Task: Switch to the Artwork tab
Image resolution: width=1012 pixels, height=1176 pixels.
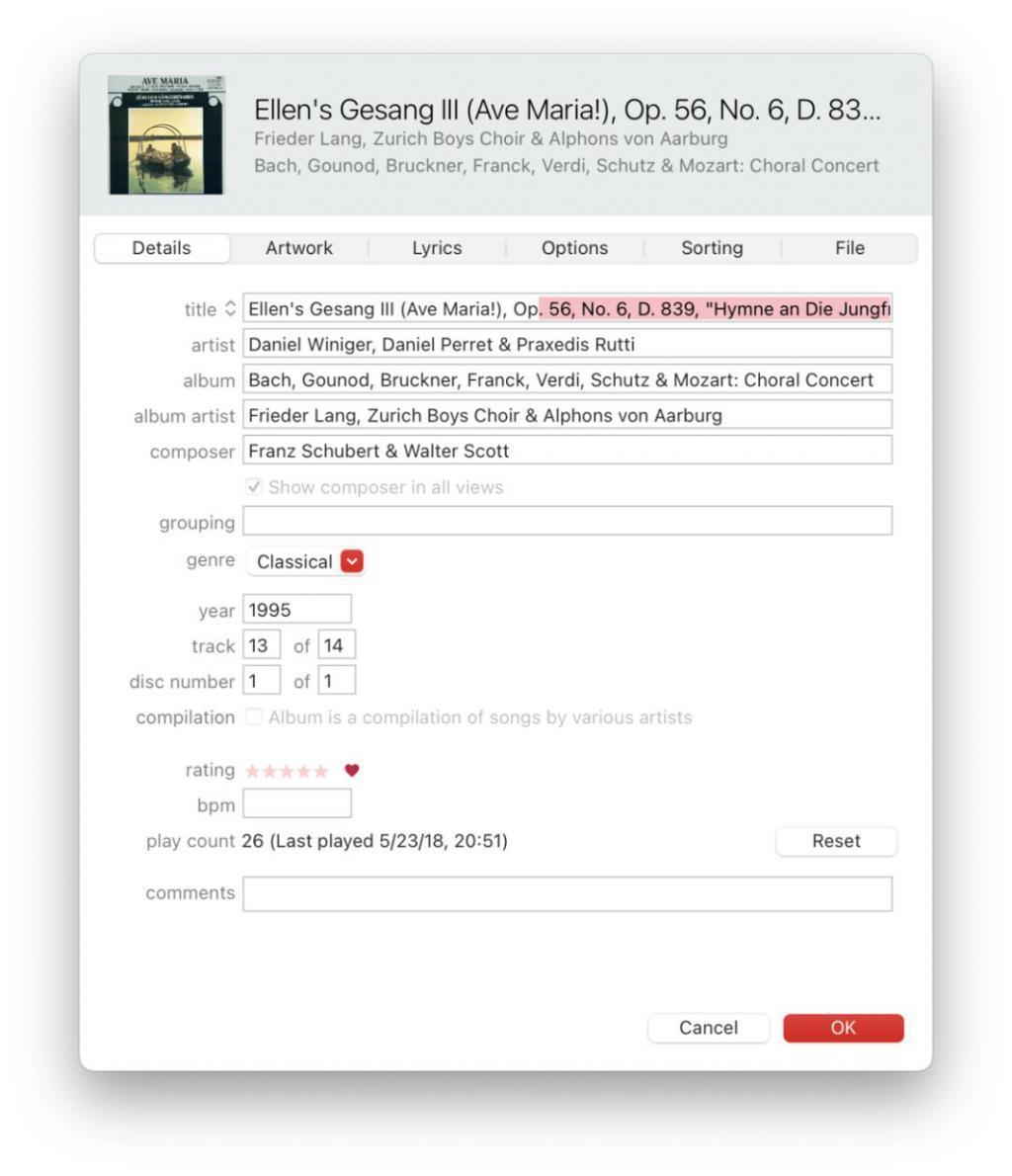Action: (x=297, y=248)
